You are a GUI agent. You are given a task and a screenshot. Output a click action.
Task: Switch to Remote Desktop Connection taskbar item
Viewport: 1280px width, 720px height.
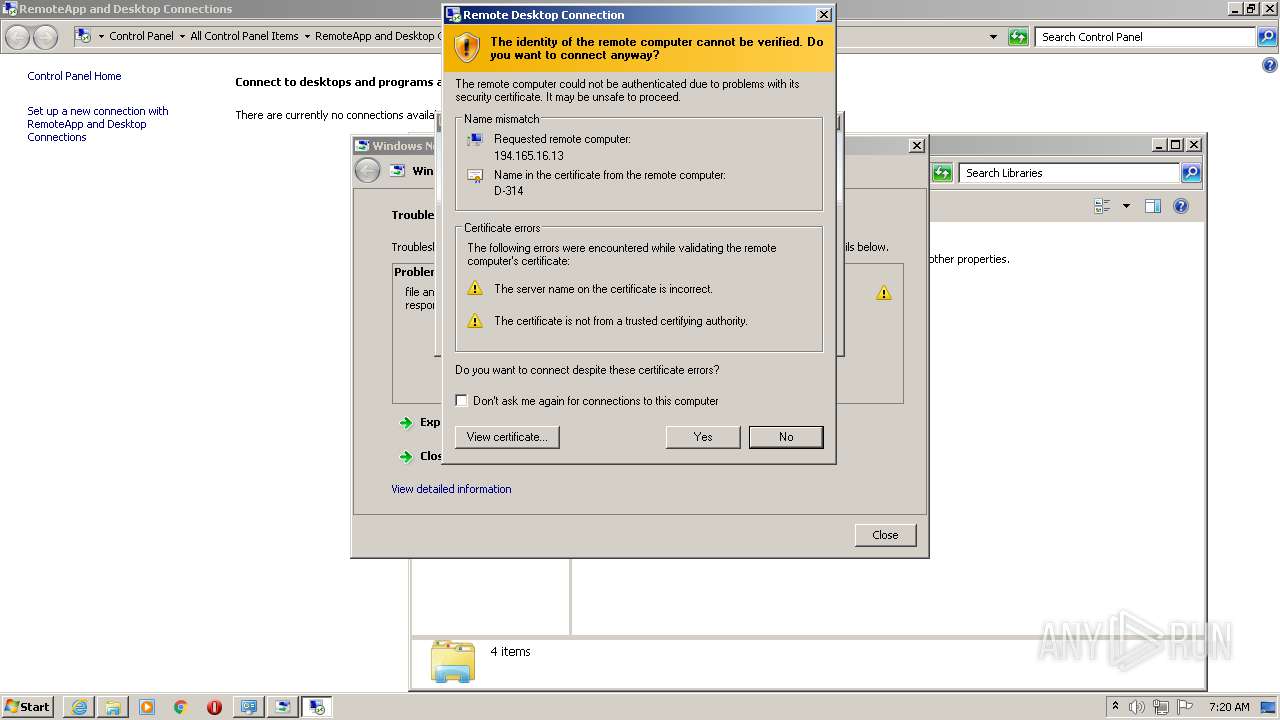[317, 707]
